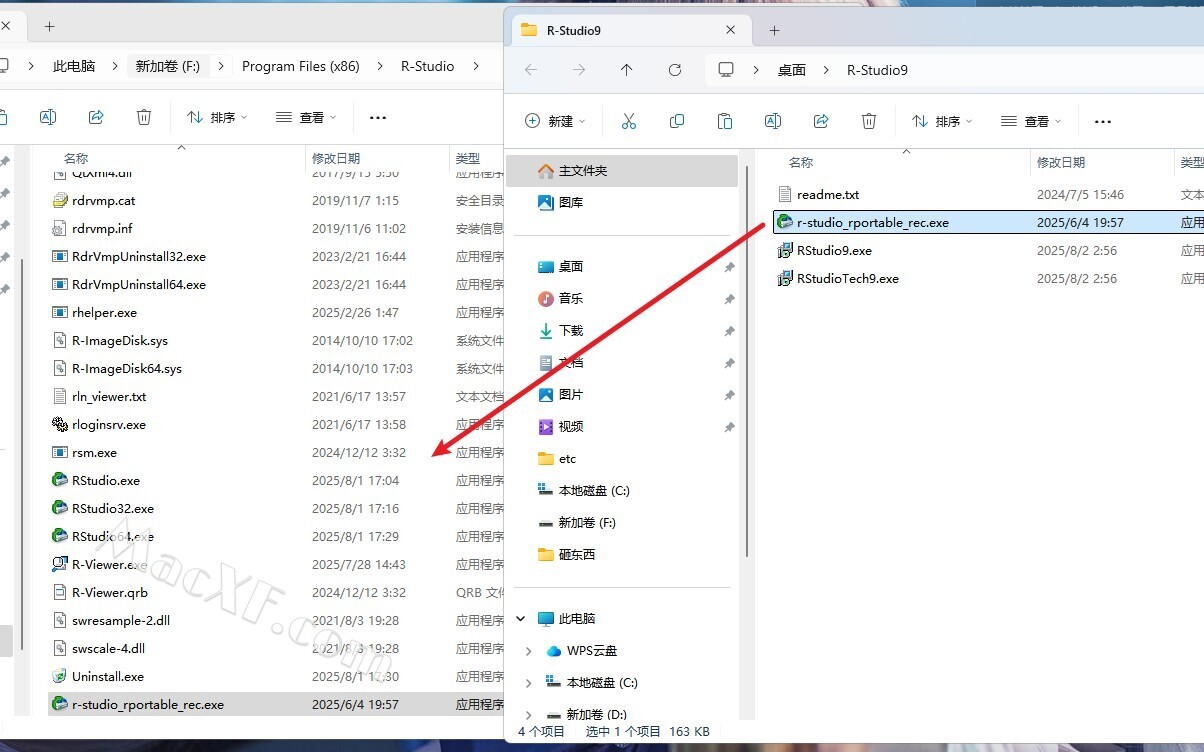Select the RStudio.exe icon in left window
The width and height of the screenshot is (1204, 752).
60,481
